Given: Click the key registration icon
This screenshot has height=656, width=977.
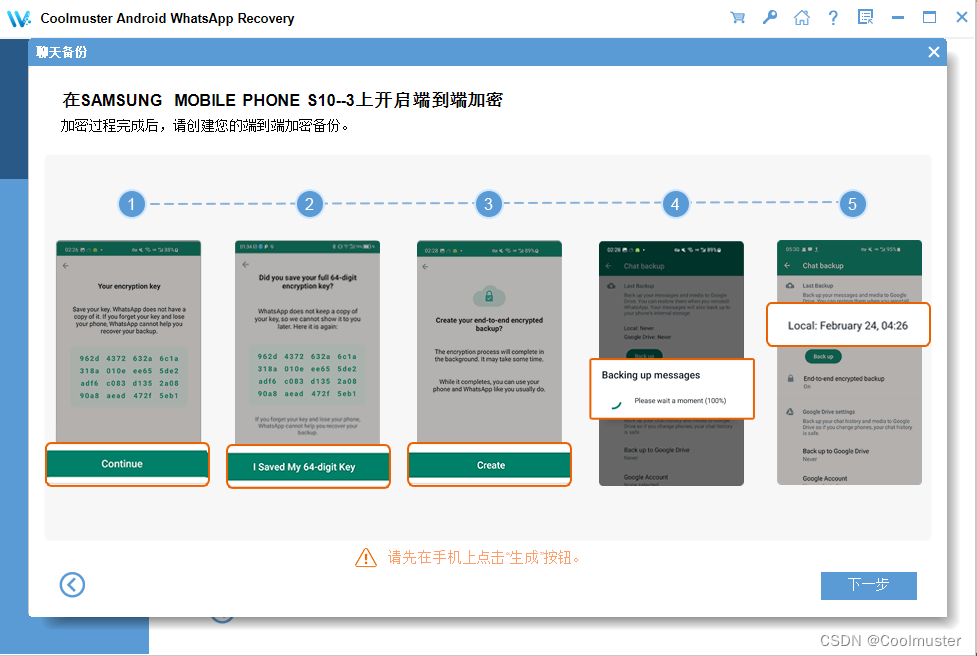Looking at the screenshot, I should (770, 17).
